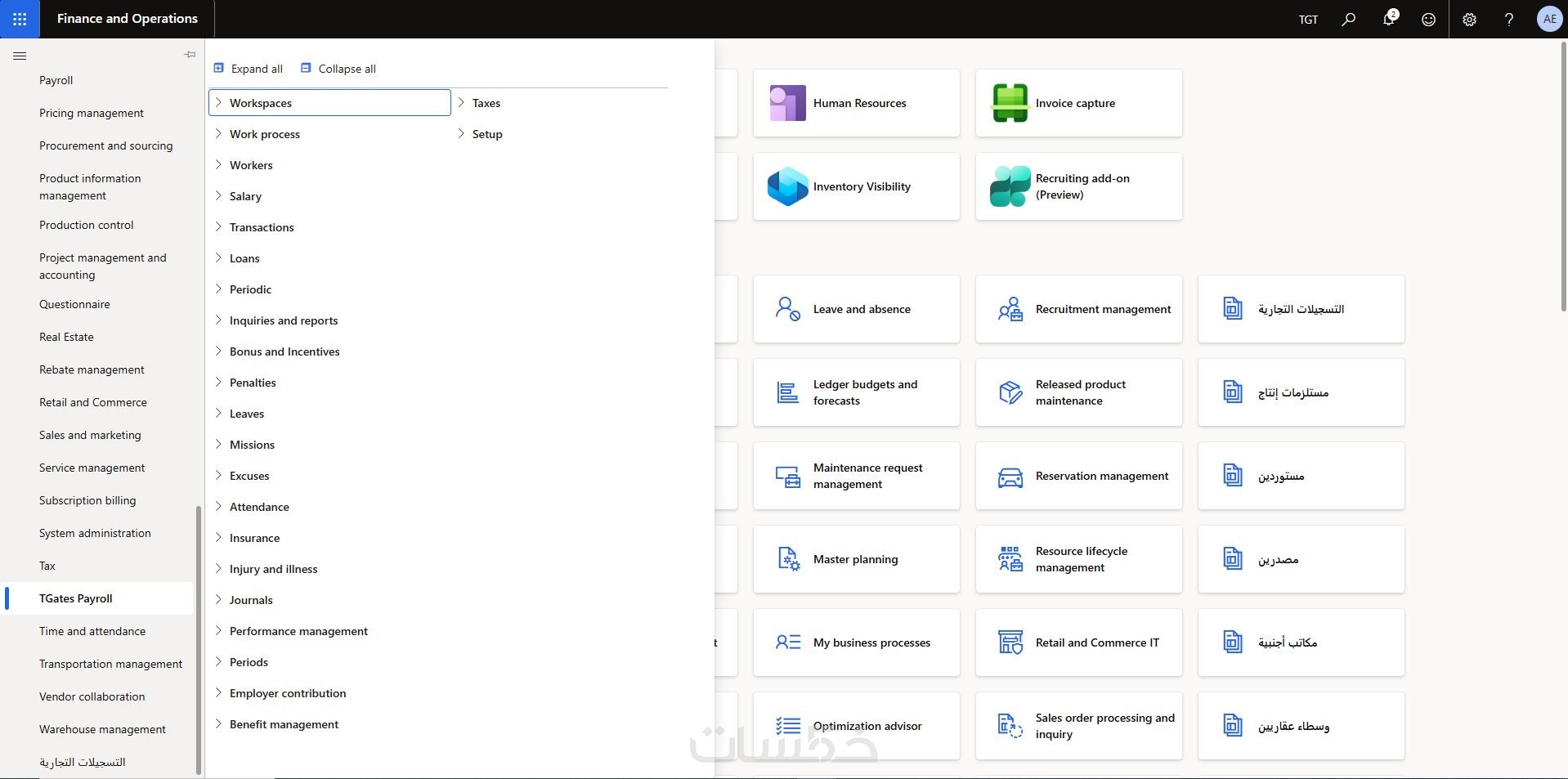Expand the Transactions group chevron
Screen dimensions: 1568x779
(218, 226)
